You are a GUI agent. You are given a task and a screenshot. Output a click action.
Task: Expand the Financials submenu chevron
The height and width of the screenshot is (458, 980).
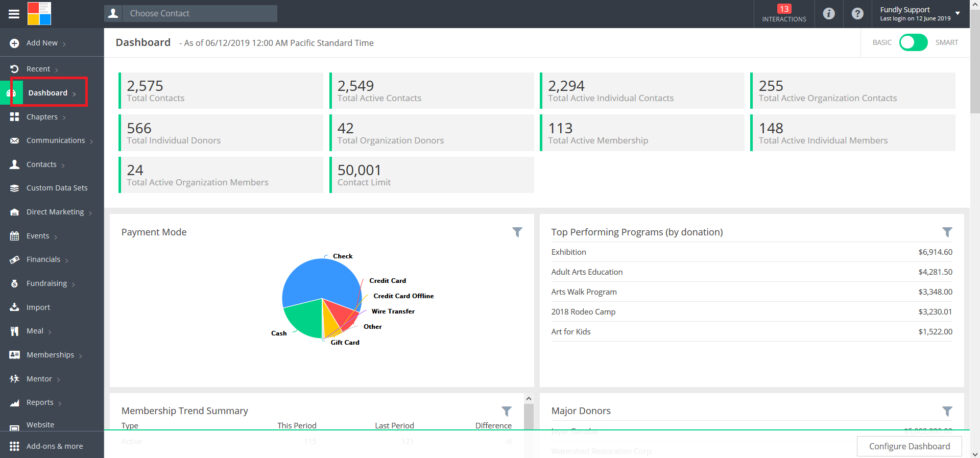point(67,261)
